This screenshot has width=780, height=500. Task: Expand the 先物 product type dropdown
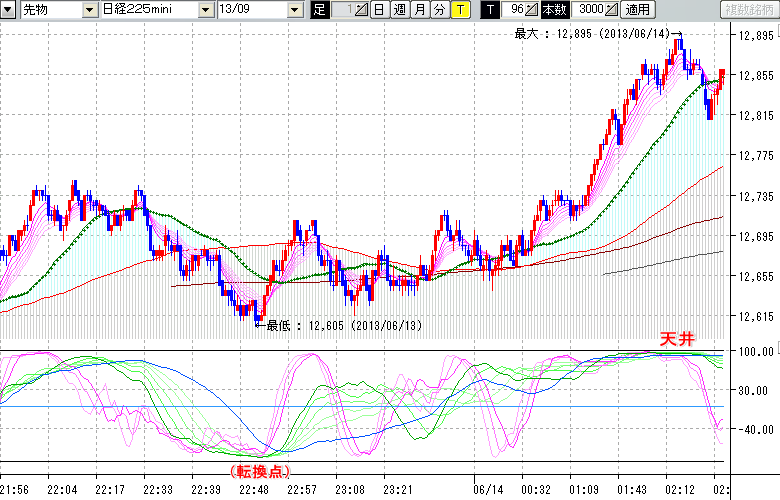(90, 9)
